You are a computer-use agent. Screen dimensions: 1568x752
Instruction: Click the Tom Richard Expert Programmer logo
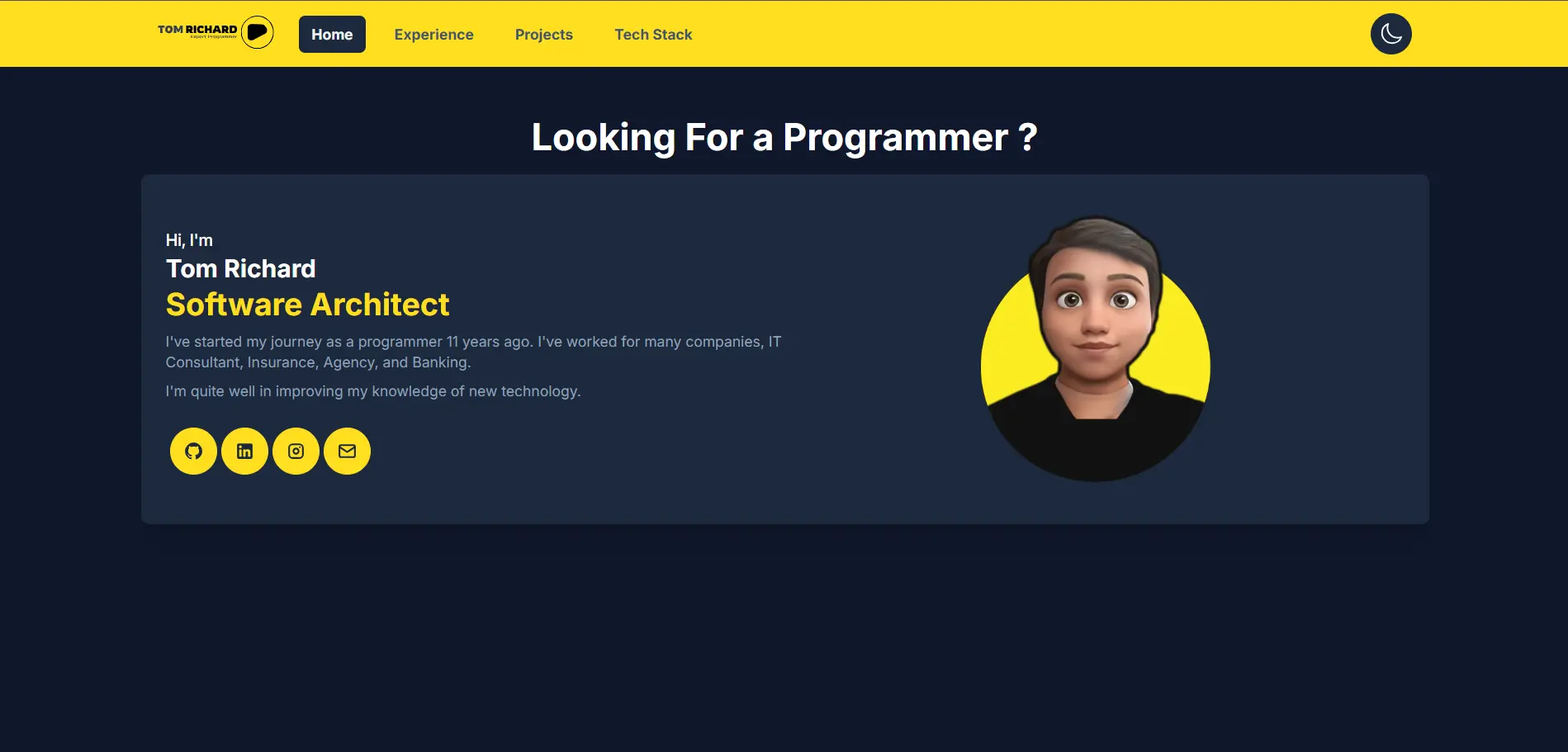tap(198, 31)
